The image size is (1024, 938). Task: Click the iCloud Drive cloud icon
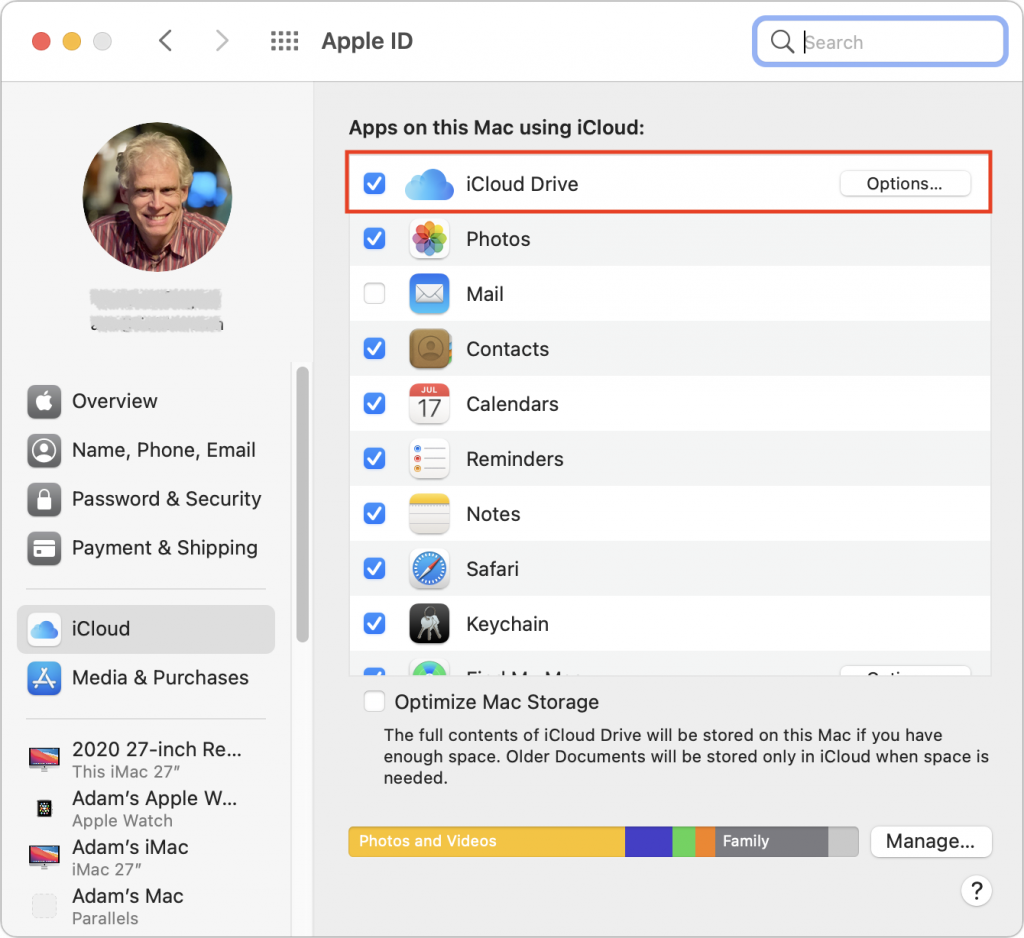[429, 184]
